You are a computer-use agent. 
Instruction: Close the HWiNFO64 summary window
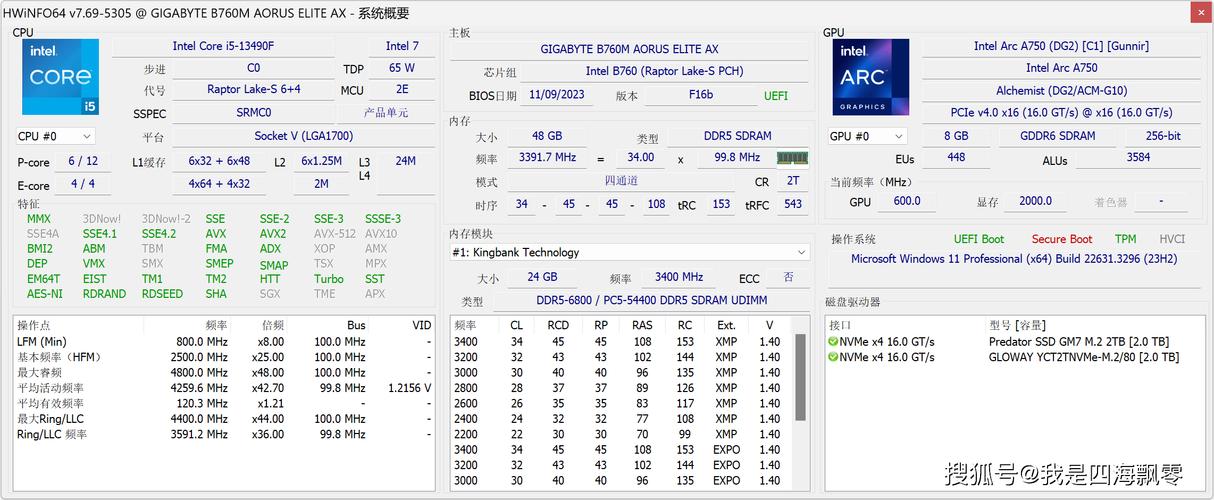pyautogui.click(x=1199, y=12)
